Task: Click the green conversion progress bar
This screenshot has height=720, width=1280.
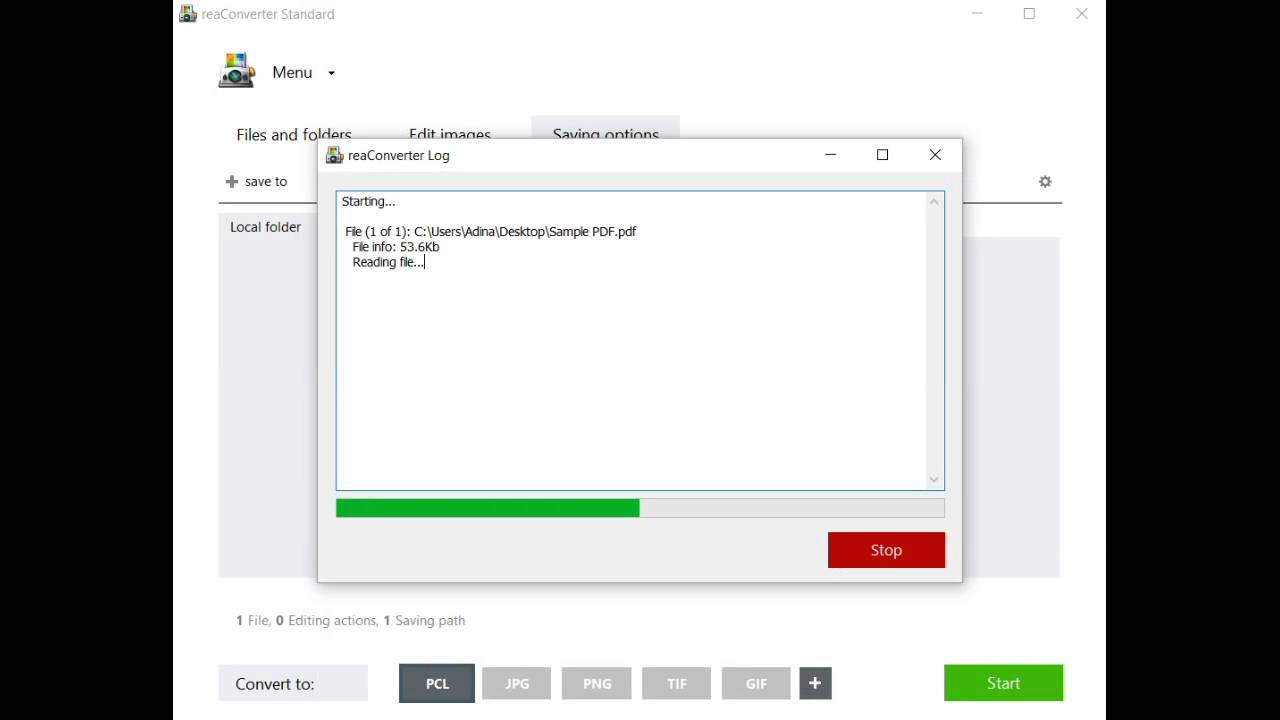Action: coord(640,508)
